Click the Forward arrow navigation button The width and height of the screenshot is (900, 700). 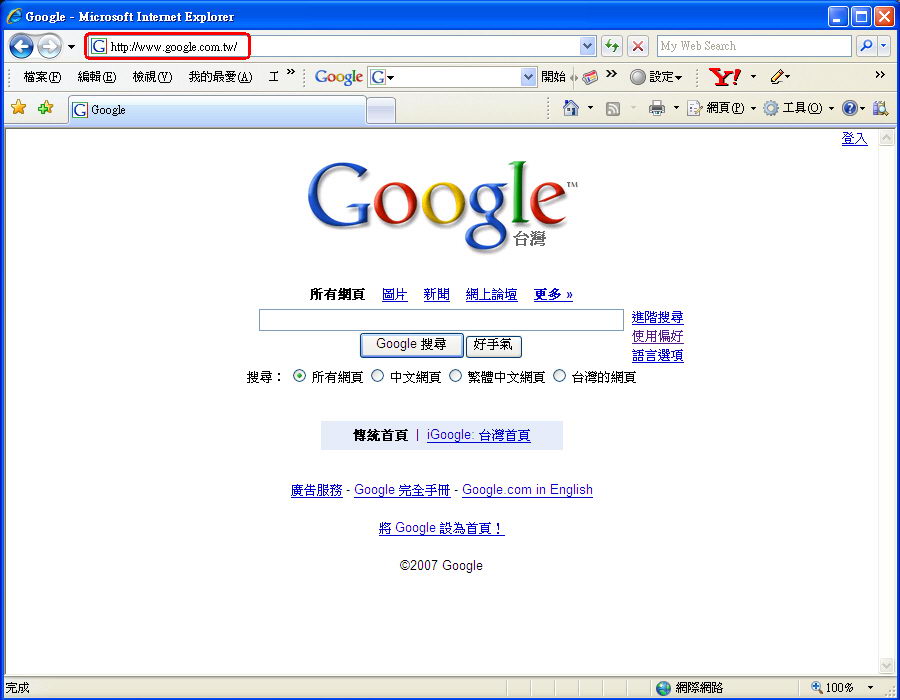click(x=49, y=46)
